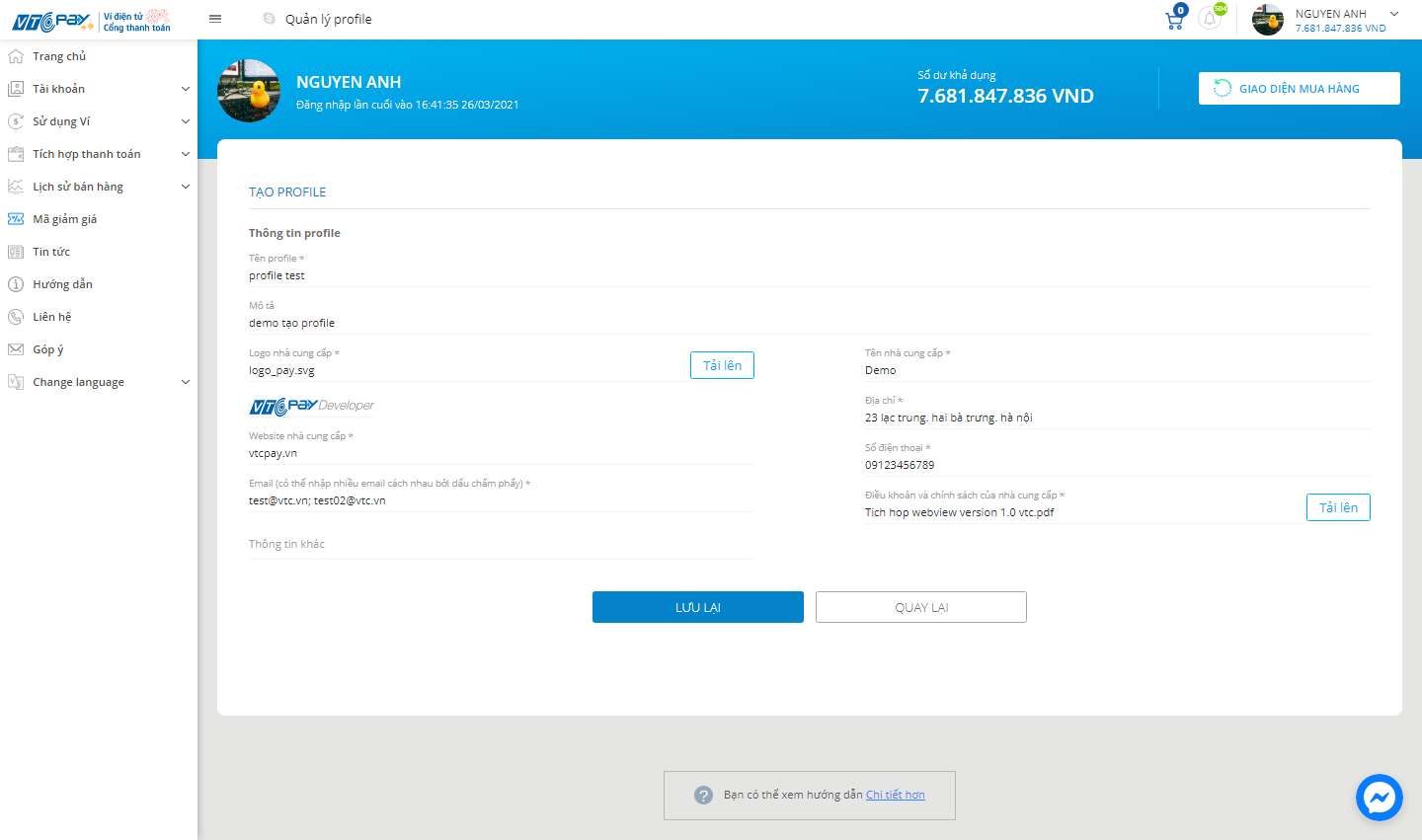Open Mã giảm giá in the sidebar

pyautogui.click(x=64, y=219)
